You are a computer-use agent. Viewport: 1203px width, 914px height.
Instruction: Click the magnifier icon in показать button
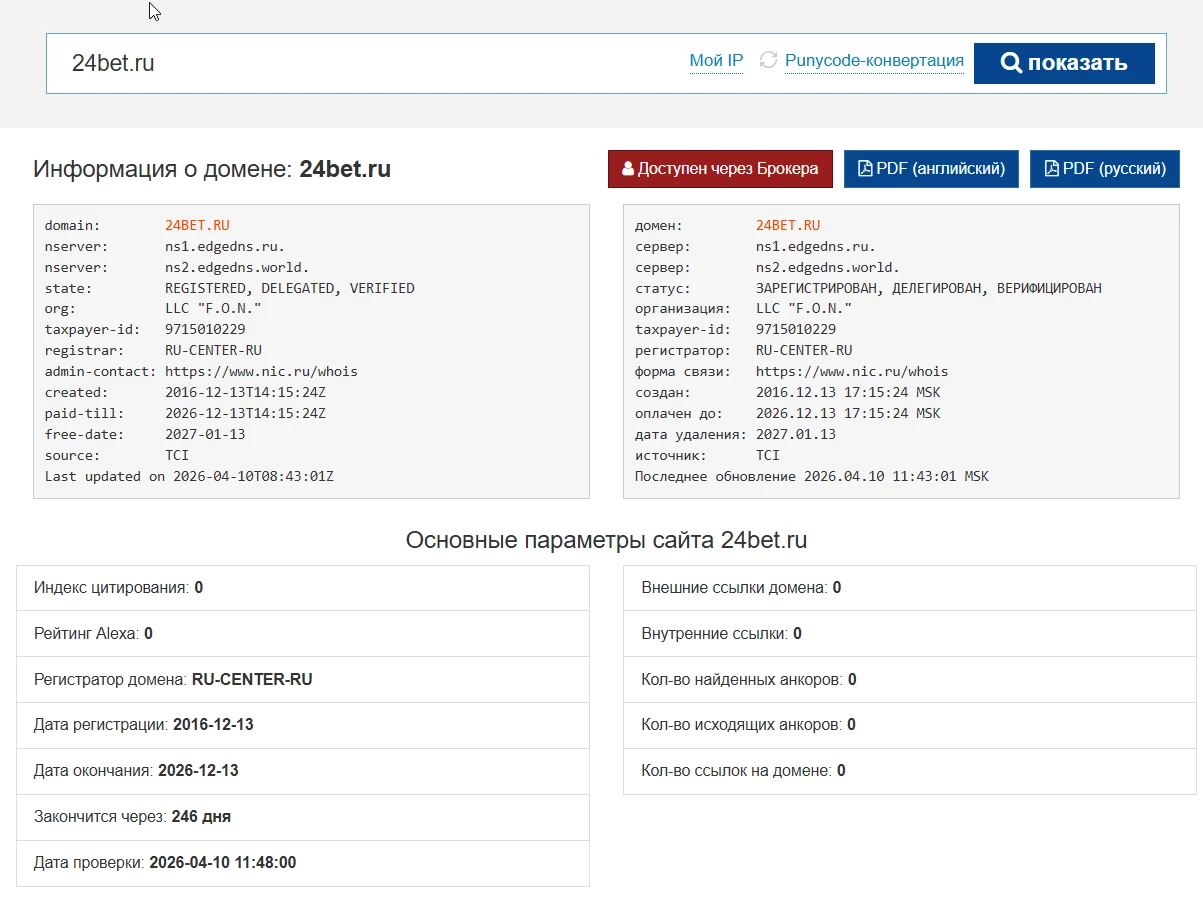1013,62
